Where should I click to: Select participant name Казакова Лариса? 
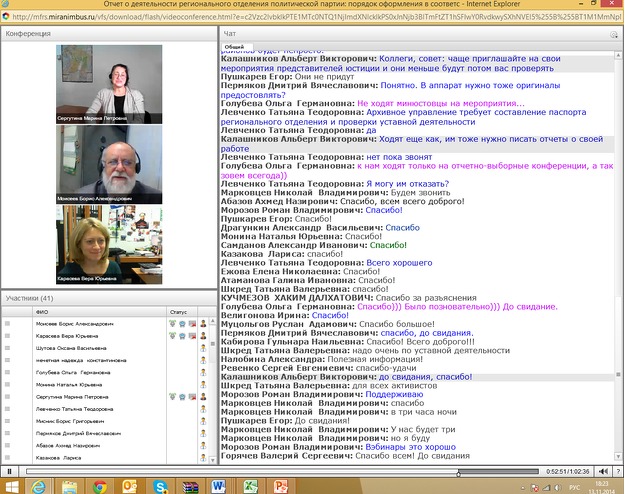pos(58,458)
